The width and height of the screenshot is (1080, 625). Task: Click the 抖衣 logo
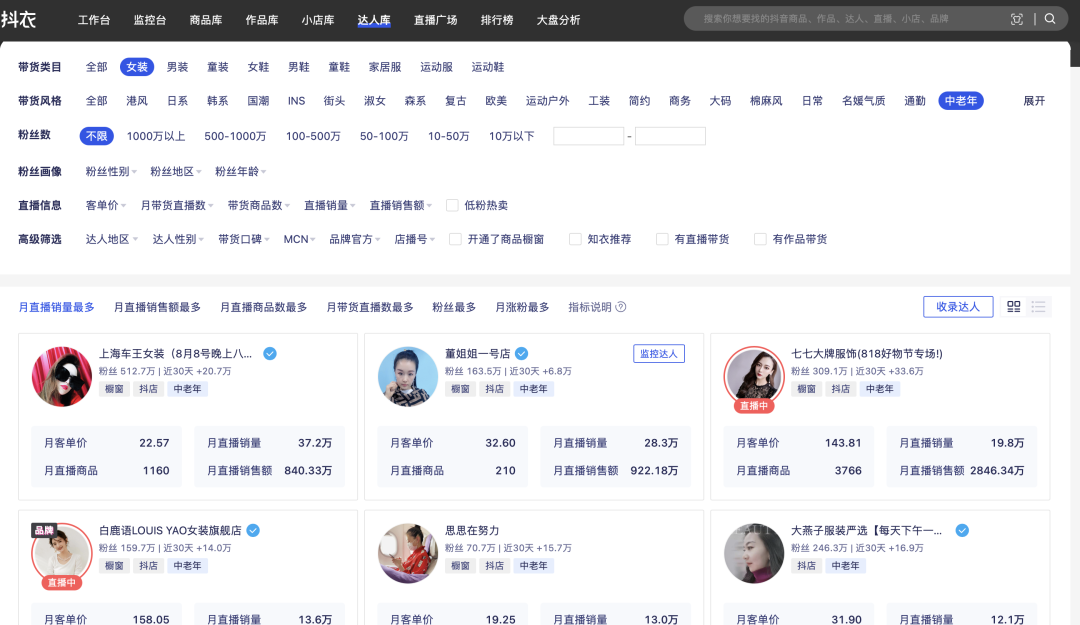19,19
